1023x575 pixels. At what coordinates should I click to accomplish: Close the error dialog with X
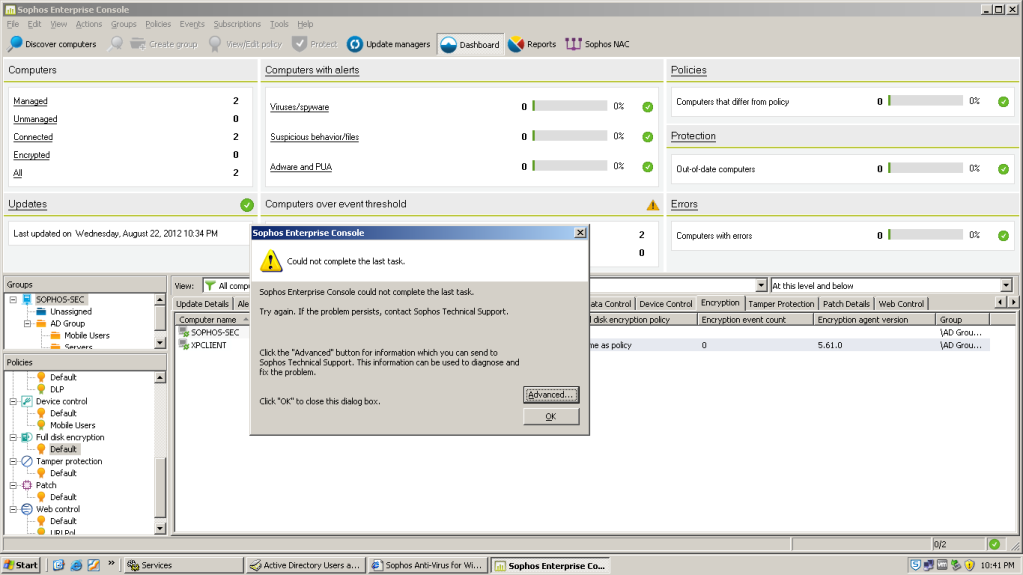(580, 233)
